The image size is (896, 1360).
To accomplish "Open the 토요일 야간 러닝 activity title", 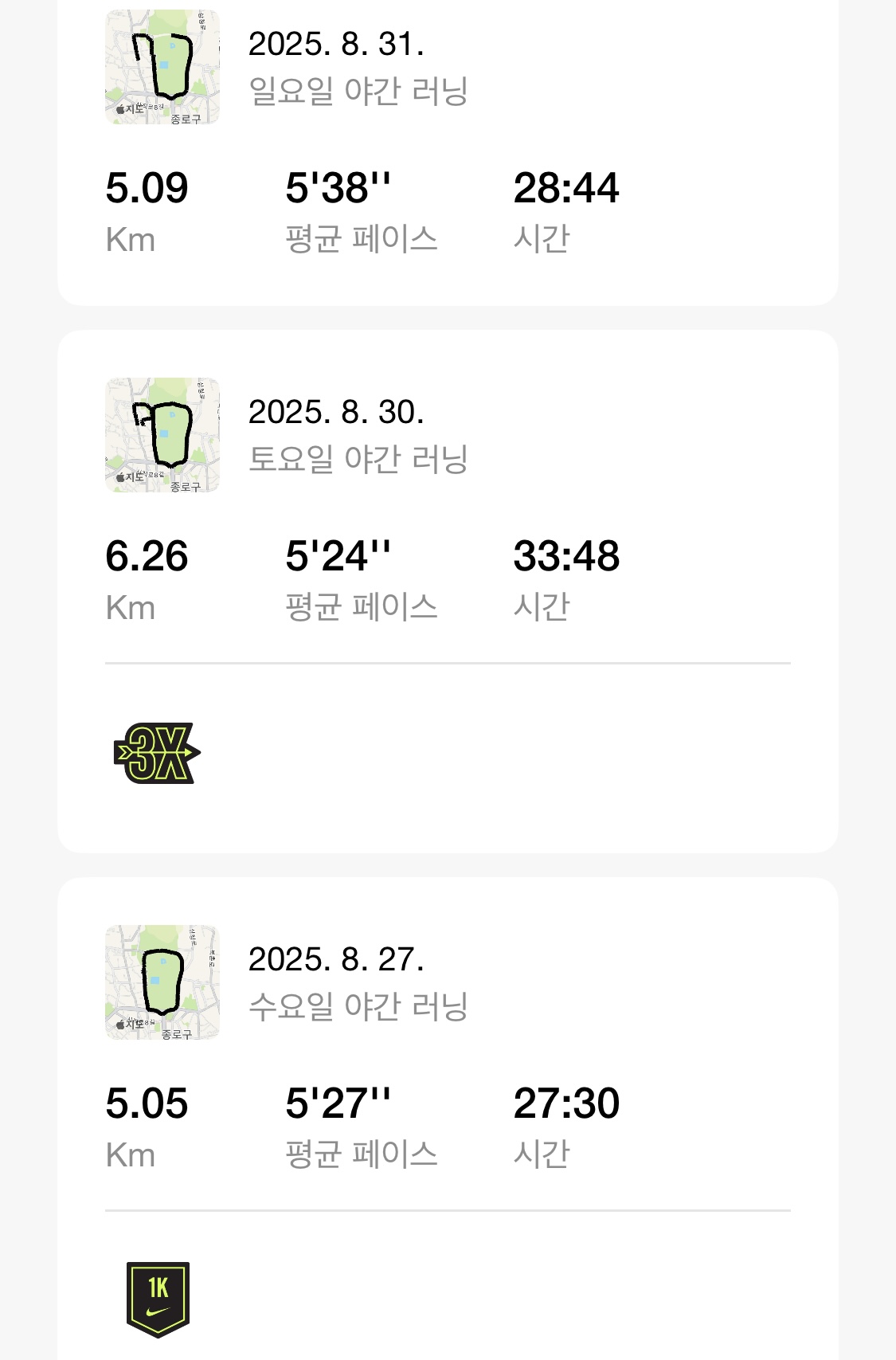I will 358,459.
